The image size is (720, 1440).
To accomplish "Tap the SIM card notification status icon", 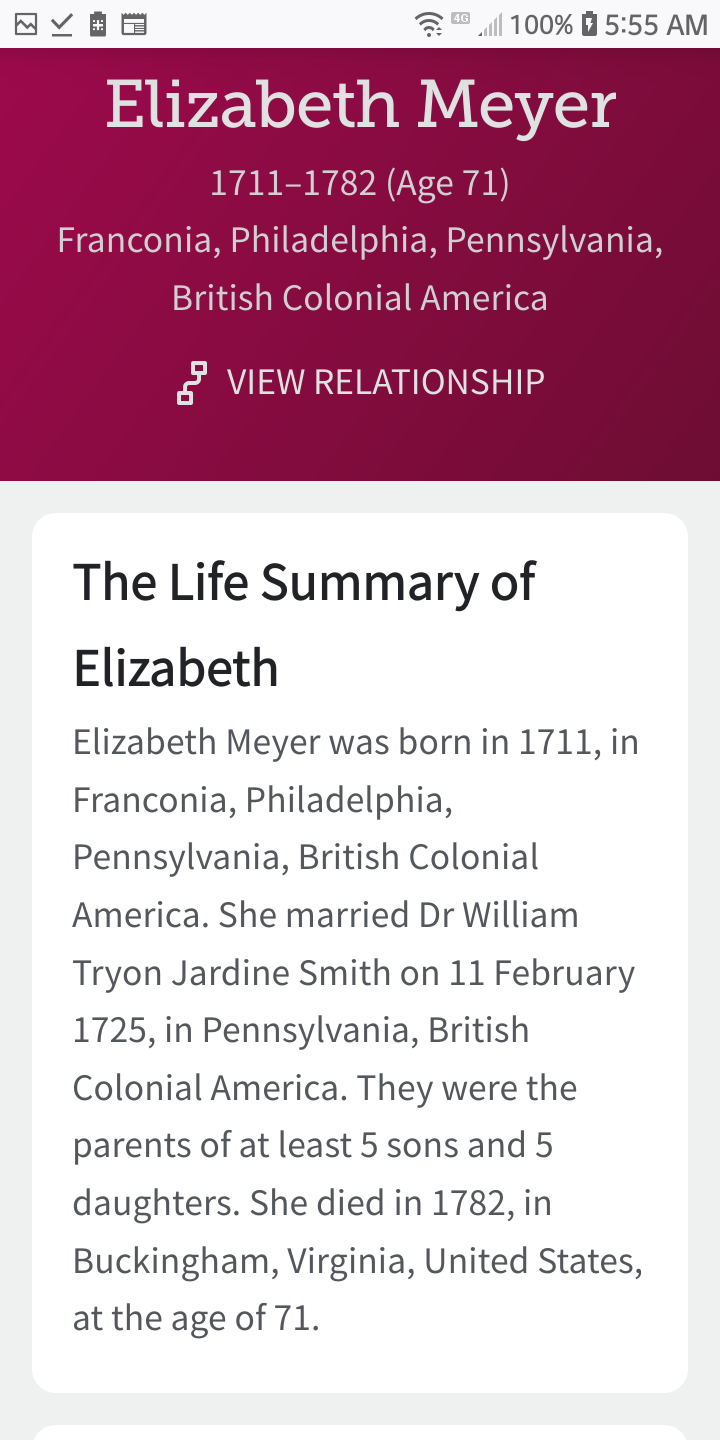I will pos(97,24).
